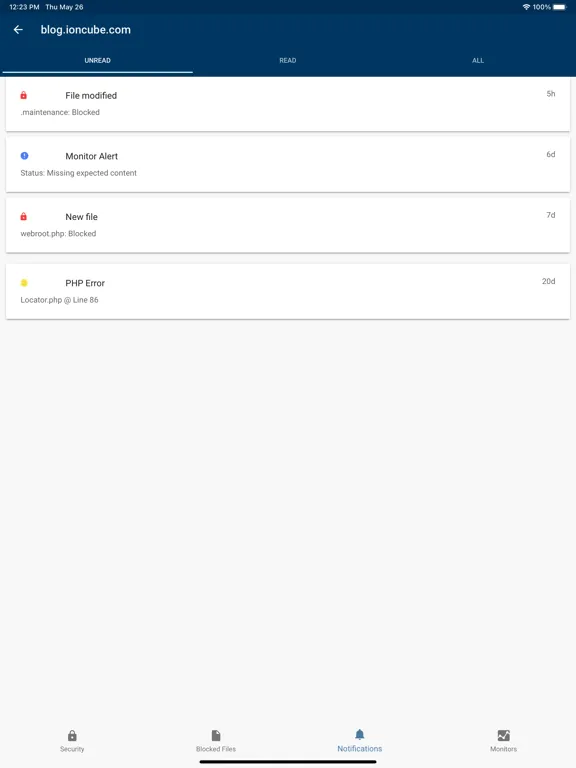Switch to the READ tab
Screen dimensions: 576x768
[x=288, y=60]
